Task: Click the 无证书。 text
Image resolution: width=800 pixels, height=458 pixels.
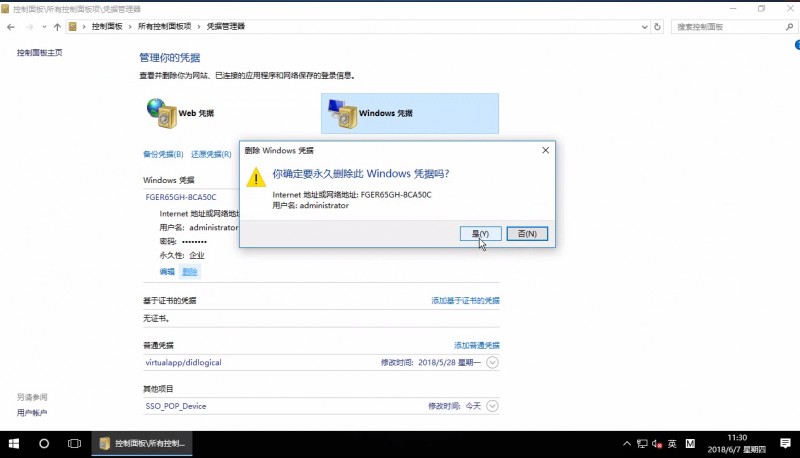Action: tap(156, 318)
